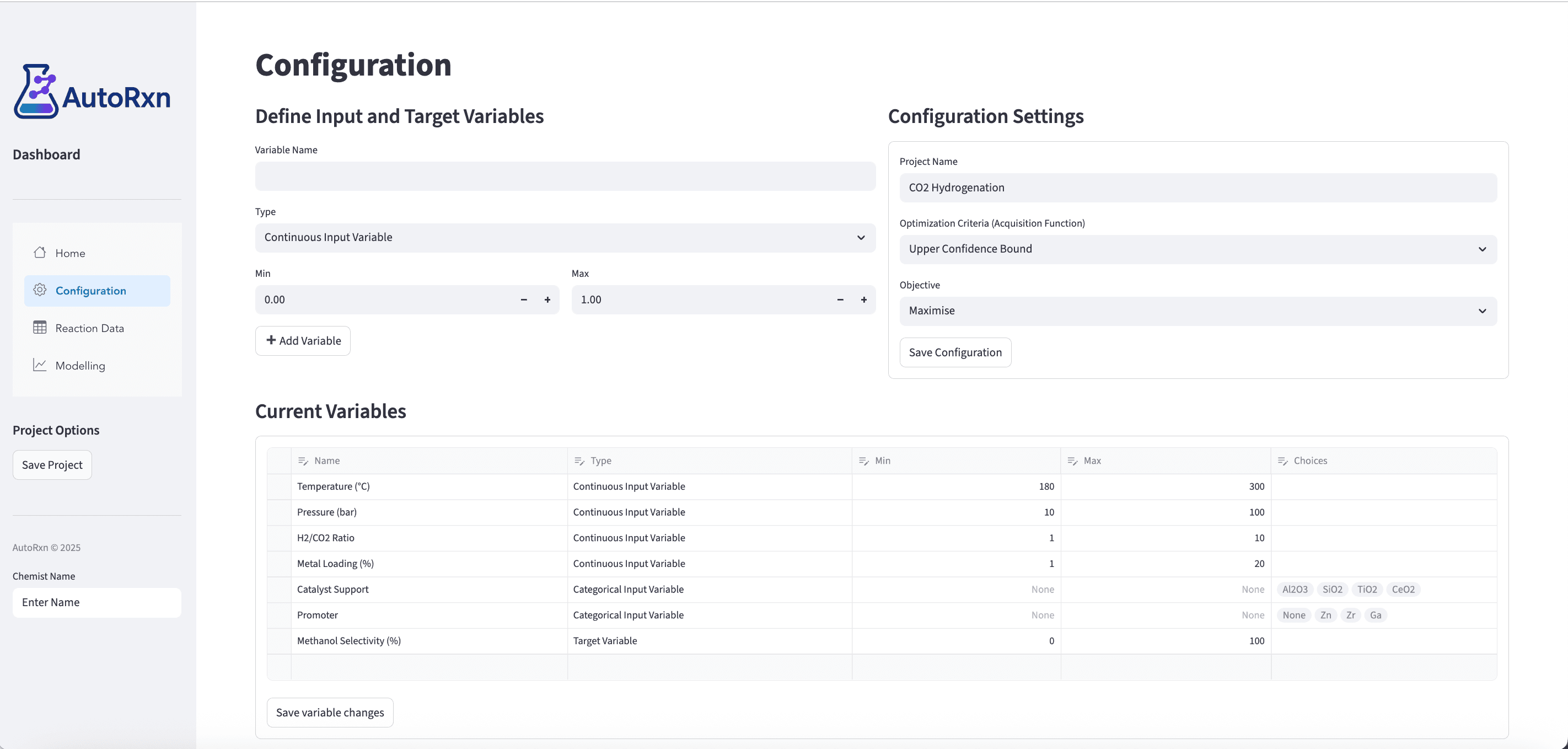Open Reaction Data using its table icon

(x=39, y=328)
